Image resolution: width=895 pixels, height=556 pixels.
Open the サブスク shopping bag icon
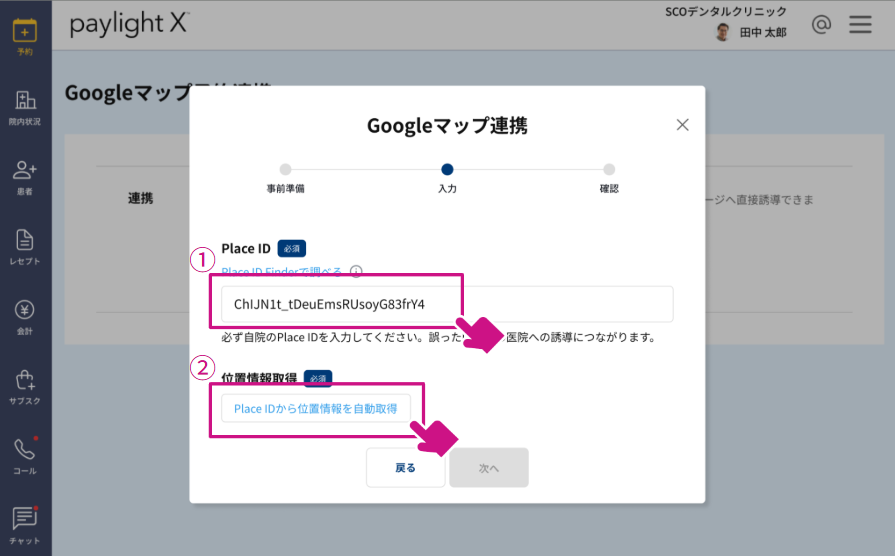pyautogui.click(x=25, y=380)
